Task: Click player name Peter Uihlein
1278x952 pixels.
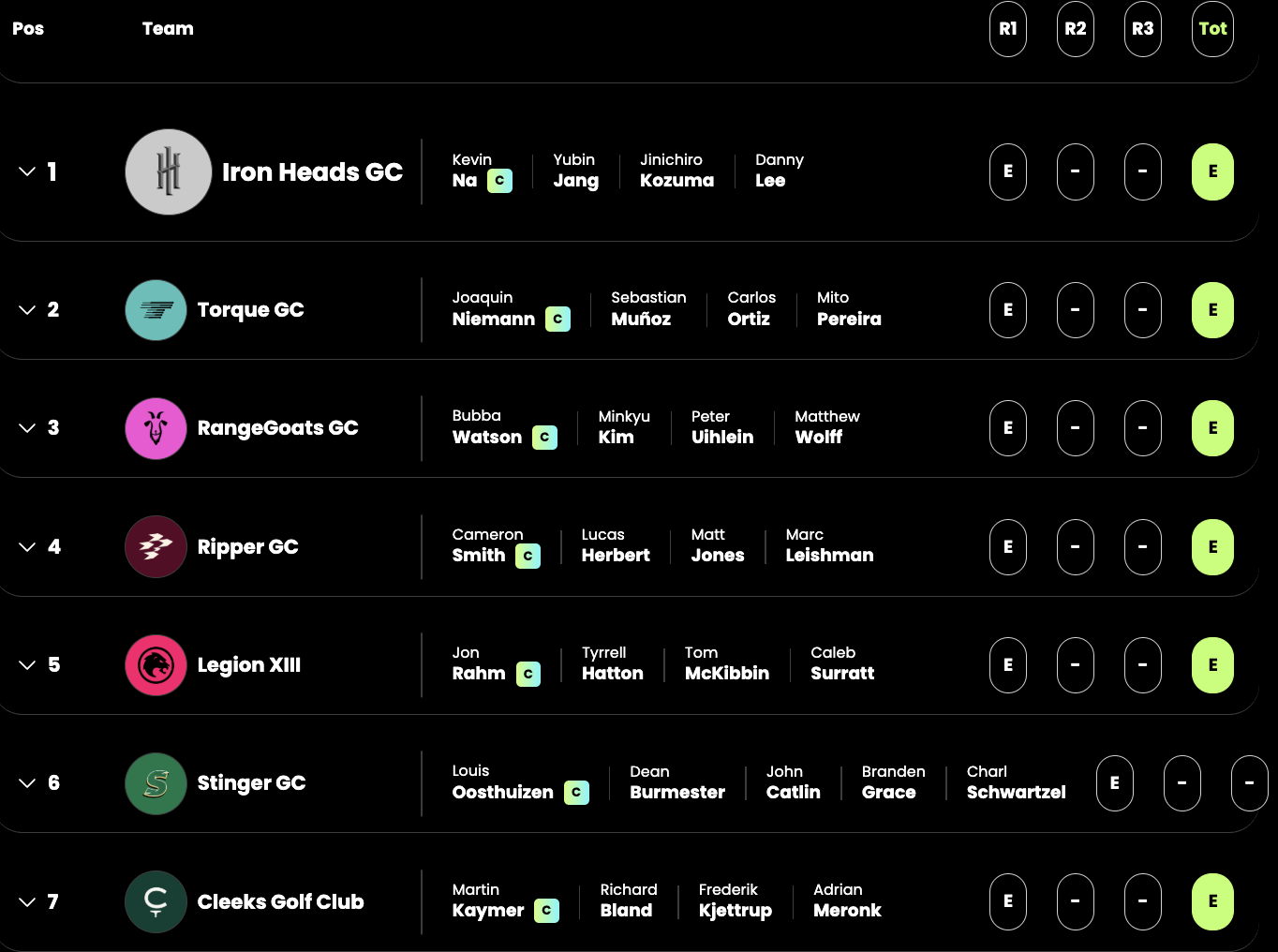Action: (x=722, y=426)
